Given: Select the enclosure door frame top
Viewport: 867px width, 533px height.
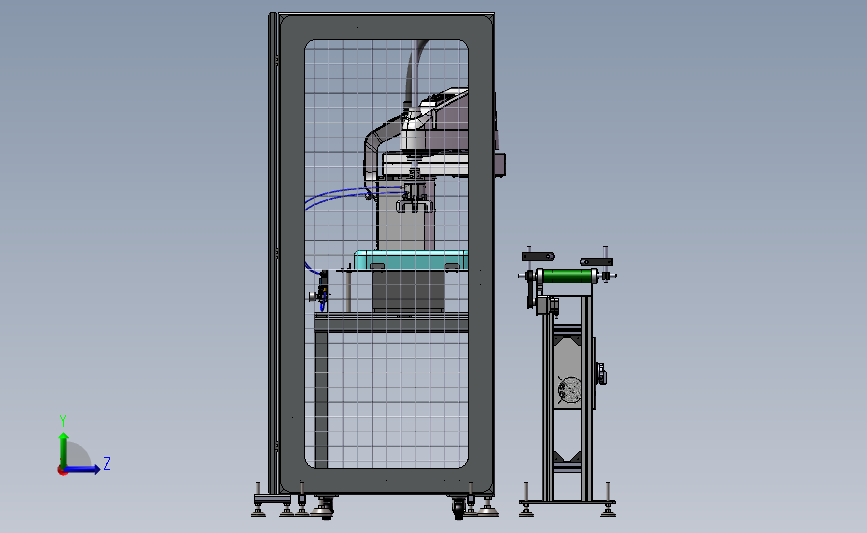Looking at the screenshot, I should (x=386, y=27).
